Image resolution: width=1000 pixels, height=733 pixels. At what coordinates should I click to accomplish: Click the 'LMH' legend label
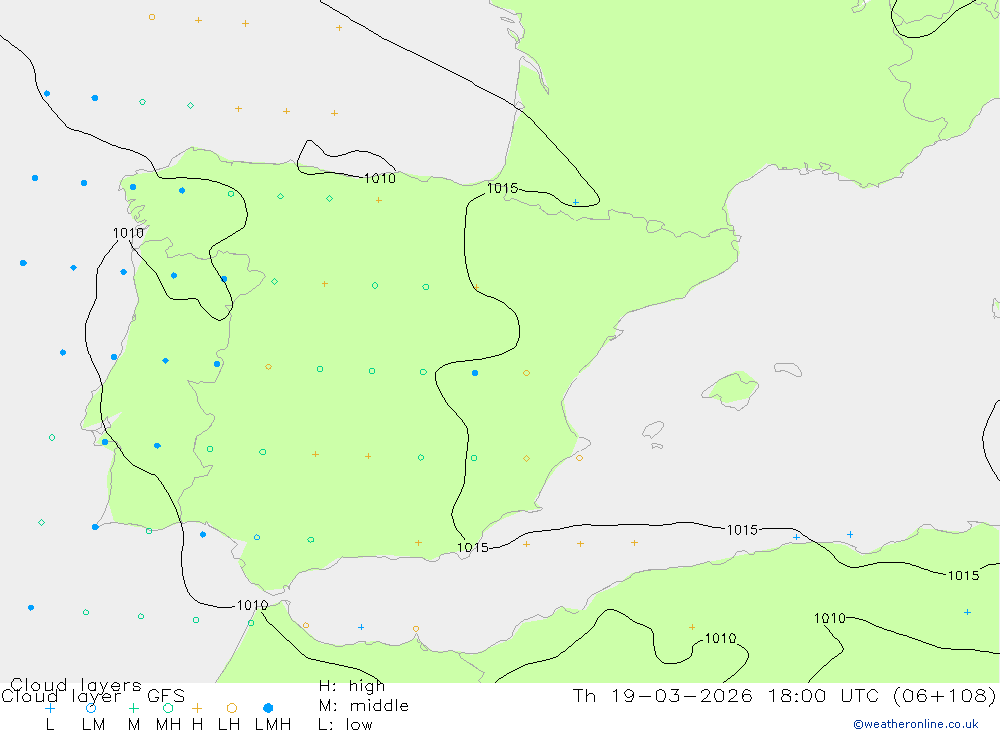273,725
